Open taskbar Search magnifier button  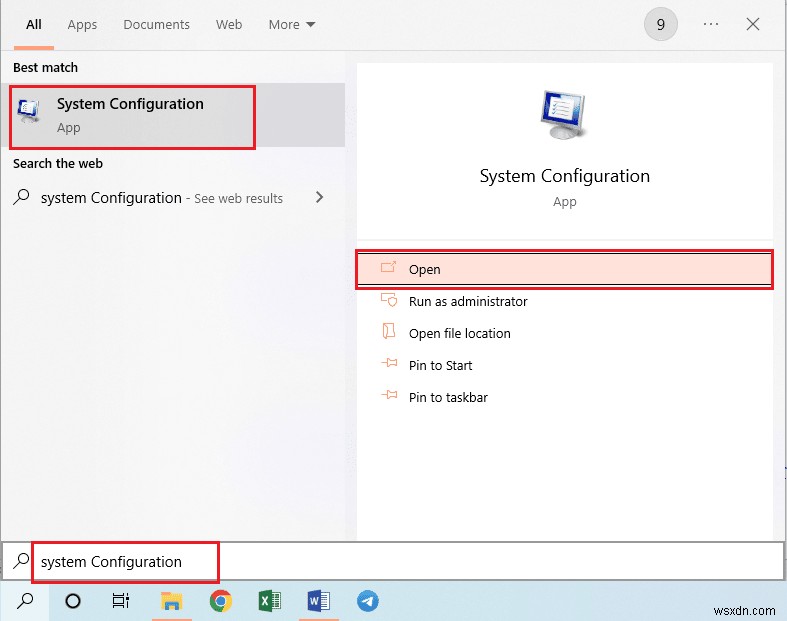(25, 600)
